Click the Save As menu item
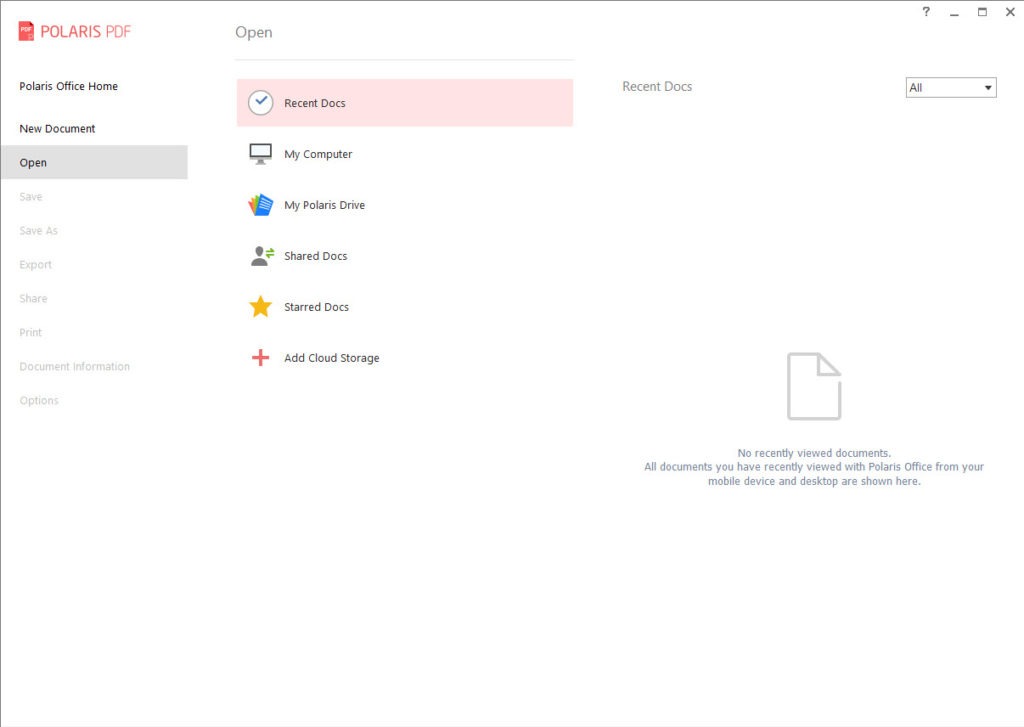 (x=39, y=231)
